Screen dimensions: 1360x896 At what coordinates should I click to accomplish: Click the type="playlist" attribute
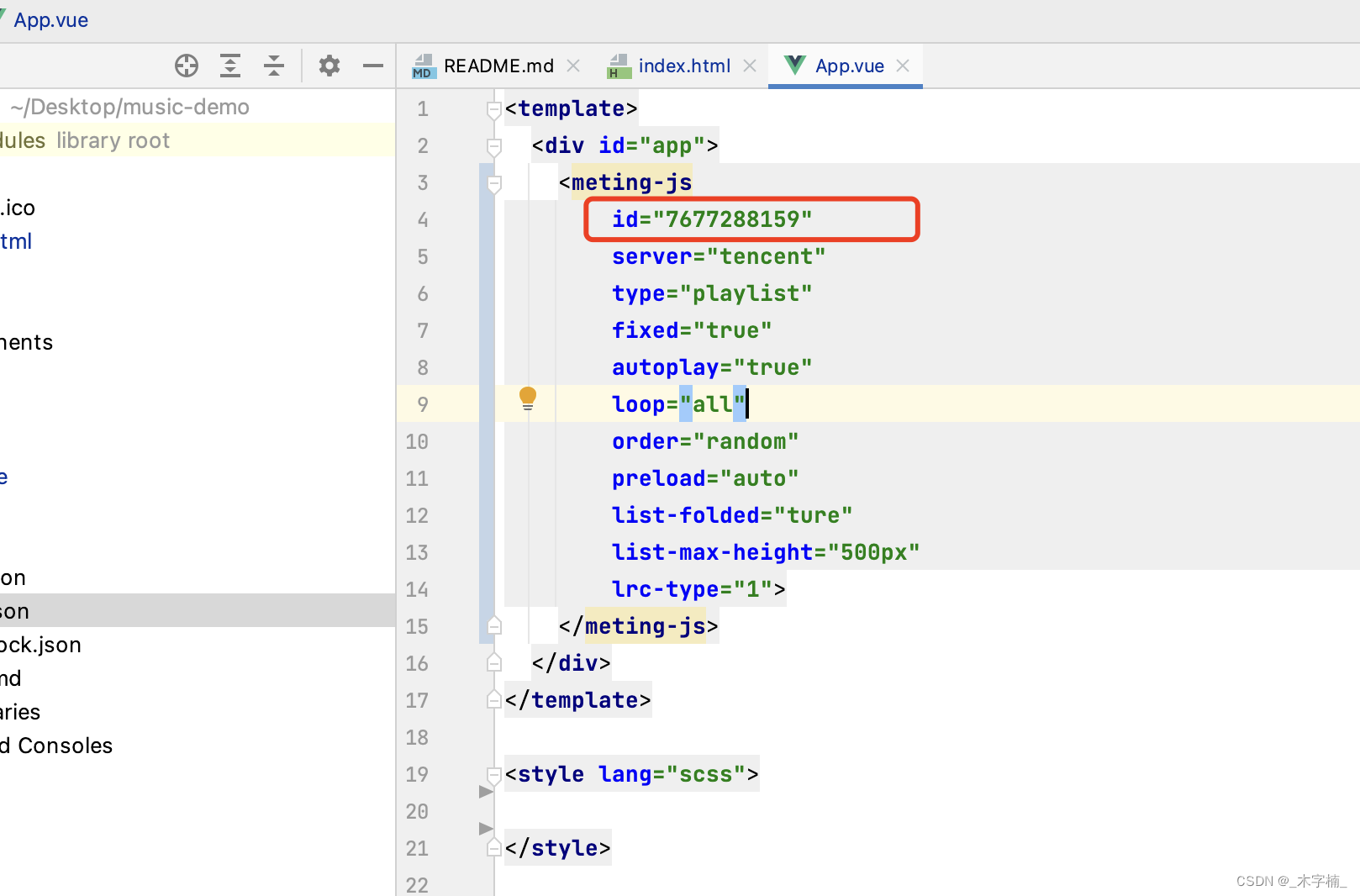(x=712, y=293)
